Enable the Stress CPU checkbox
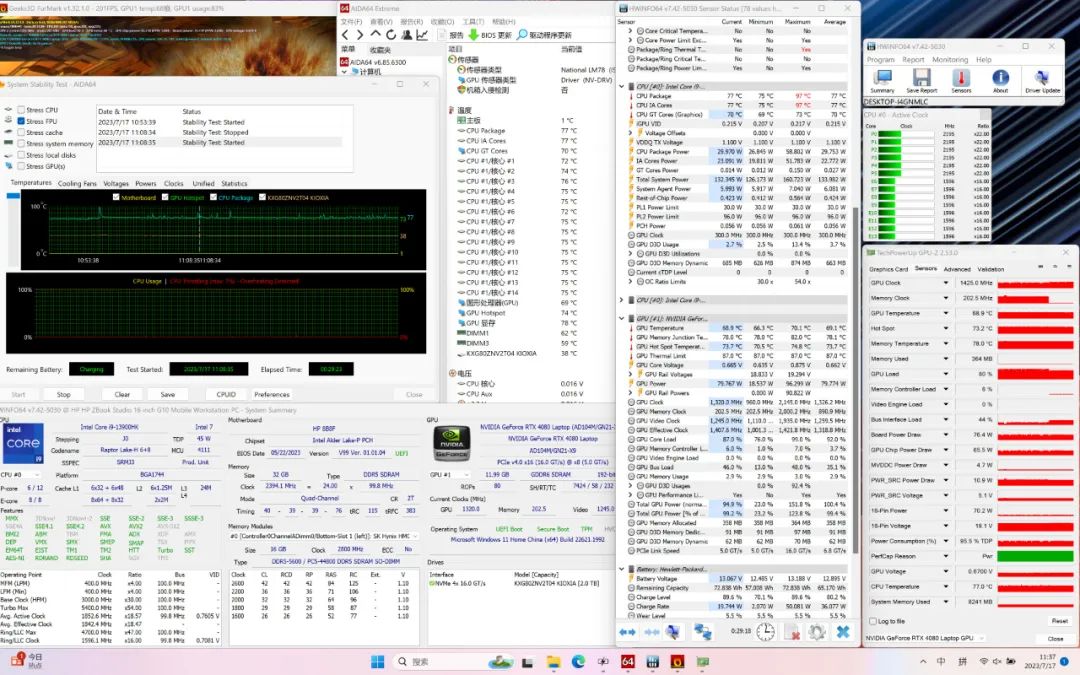 pyautogui.click(x=21, y=110)
